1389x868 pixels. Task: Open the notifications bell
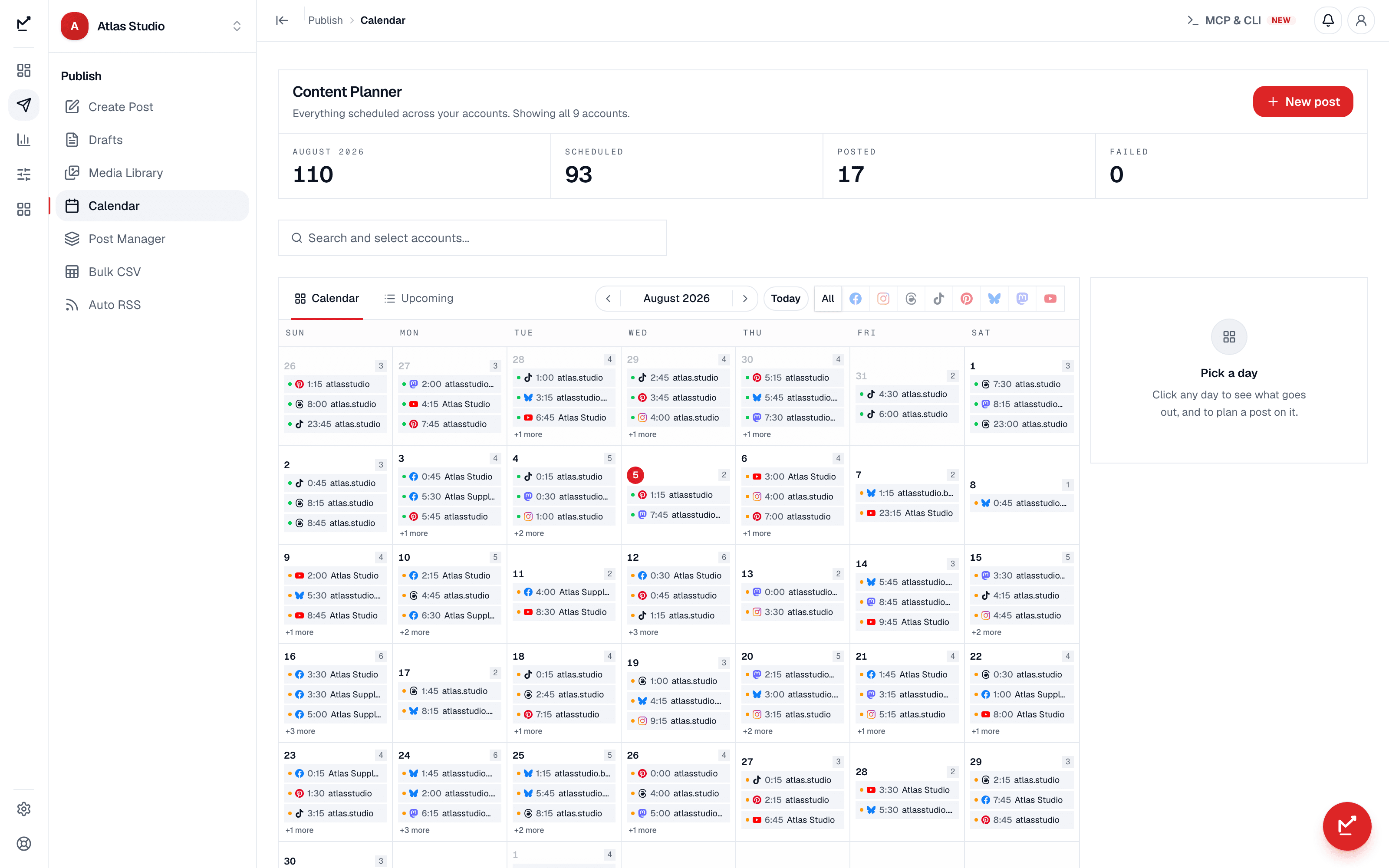coord(1328,21)
